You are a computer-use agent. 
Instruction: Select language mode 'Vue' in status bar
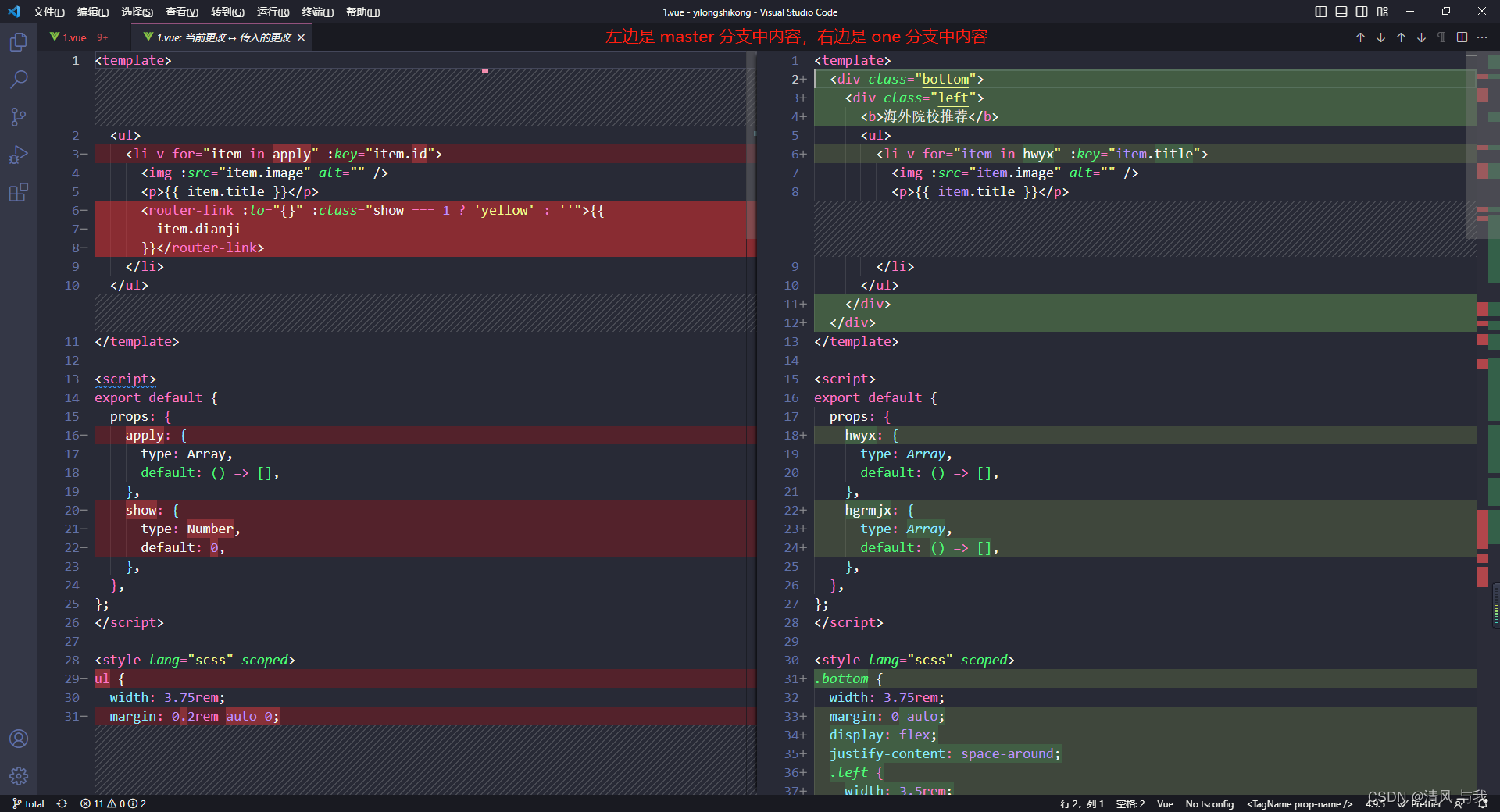pyautogui.click(x=1165, y=803)
